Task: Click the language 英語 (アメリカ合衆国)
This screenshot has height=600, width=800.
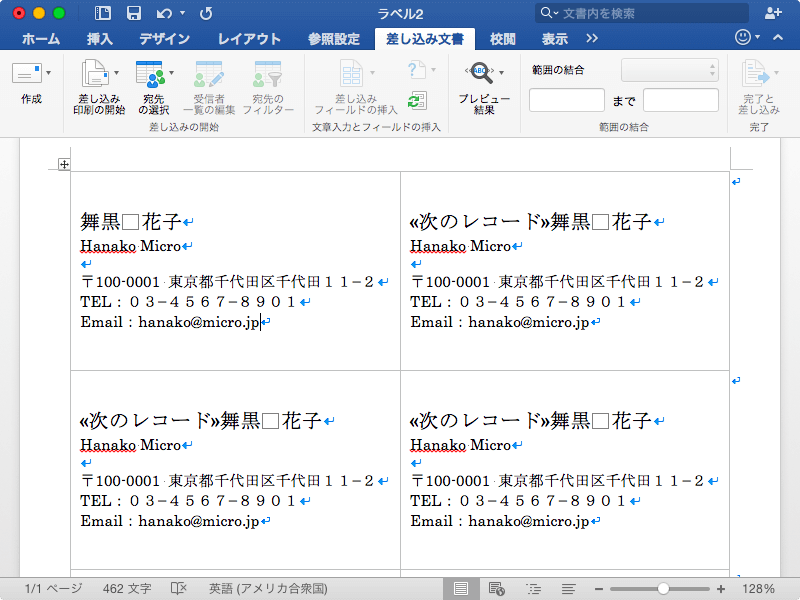Action: tap(268, 588)
